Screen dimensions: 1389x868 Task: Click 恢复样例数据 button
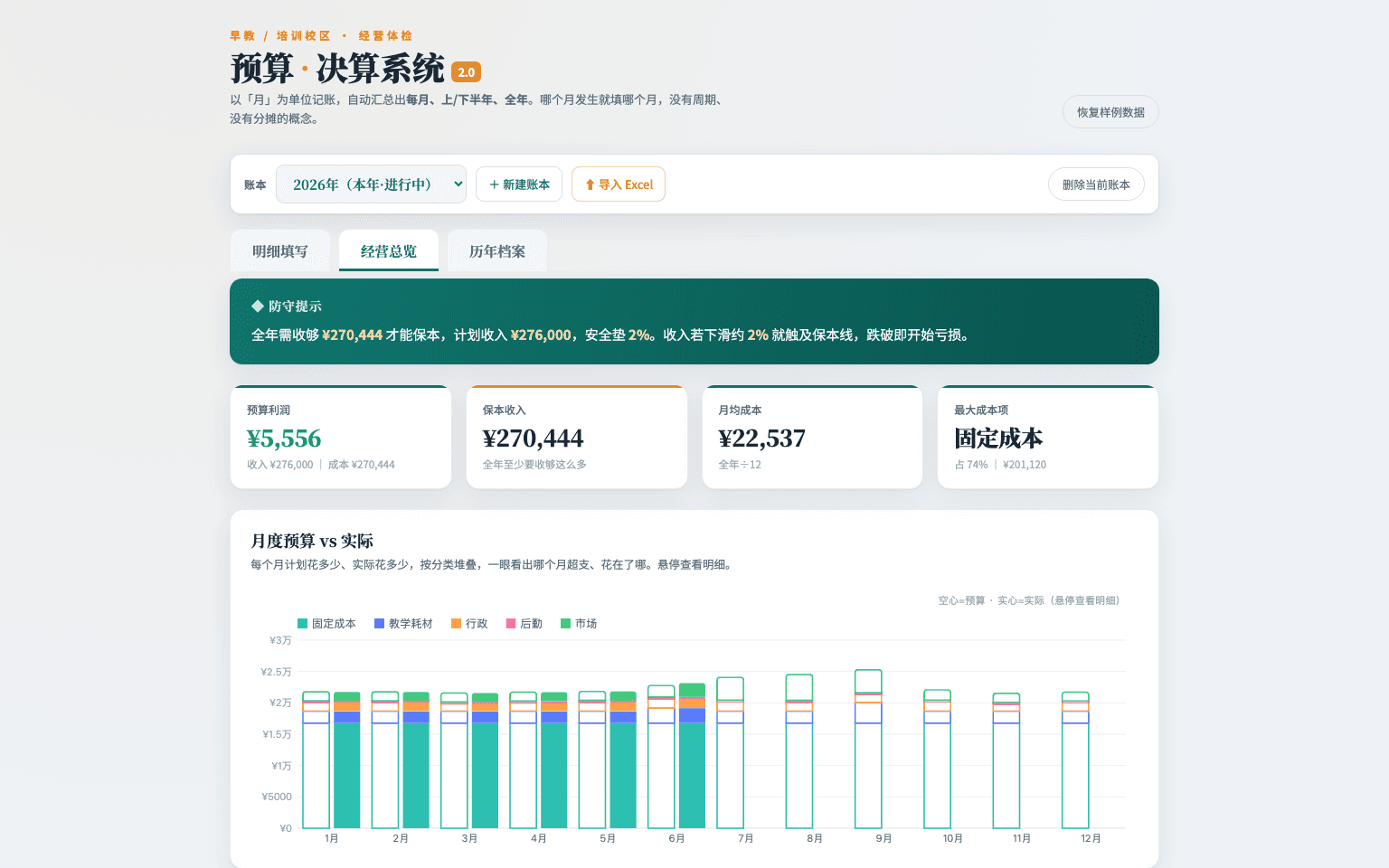(1110, 112)
